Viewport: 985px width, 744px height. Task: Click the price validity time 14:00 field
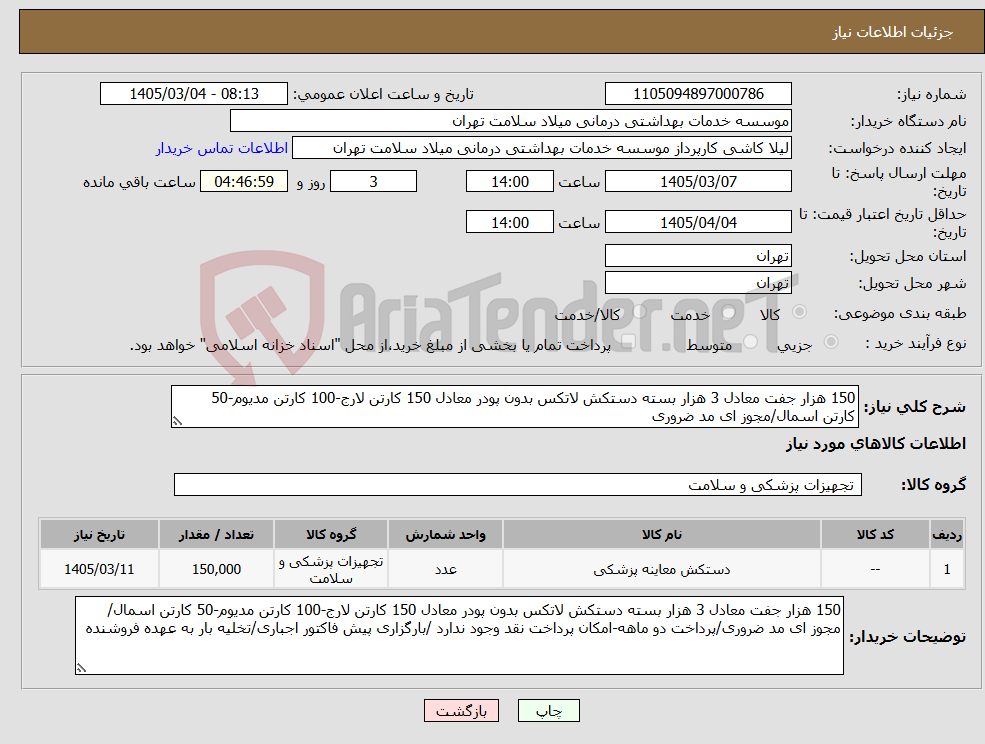[509, 222]
